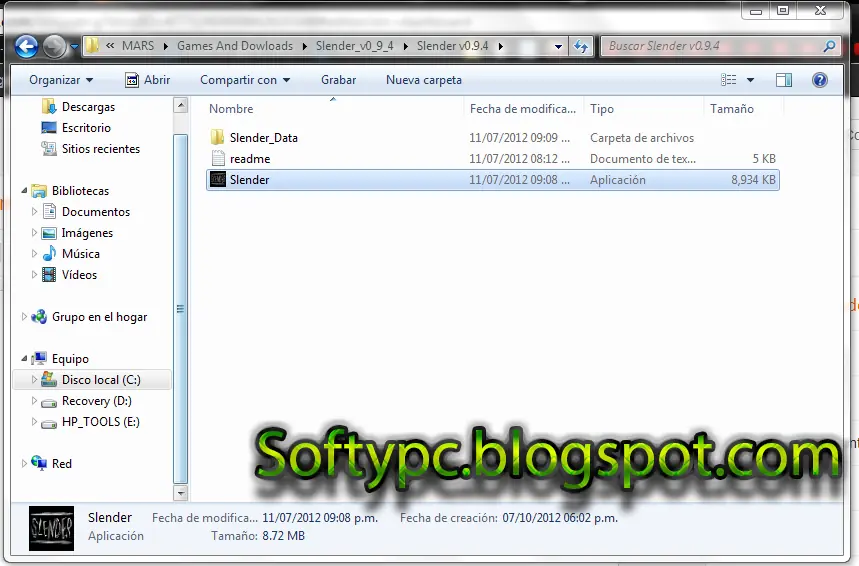The width and height of the screenshot is (859, 566).
Task: Click navigation pane scrollbar up arrow
Action: (x=180, y=105)
